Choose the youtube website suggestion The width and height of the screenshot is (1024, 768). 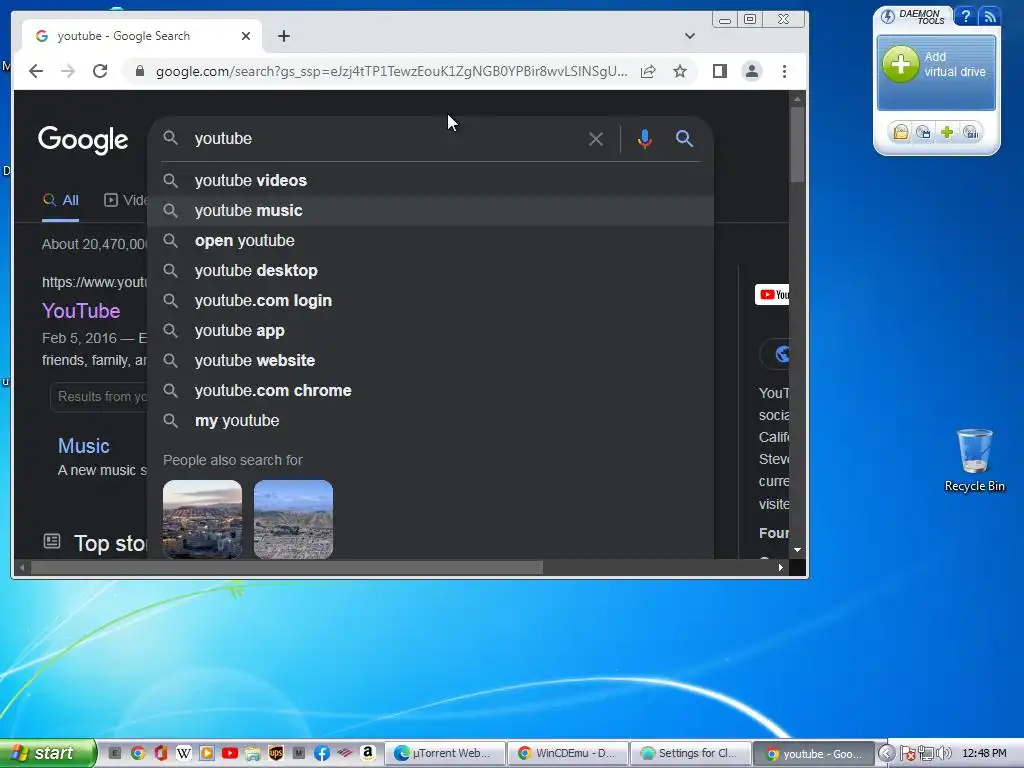coord(430,360)
